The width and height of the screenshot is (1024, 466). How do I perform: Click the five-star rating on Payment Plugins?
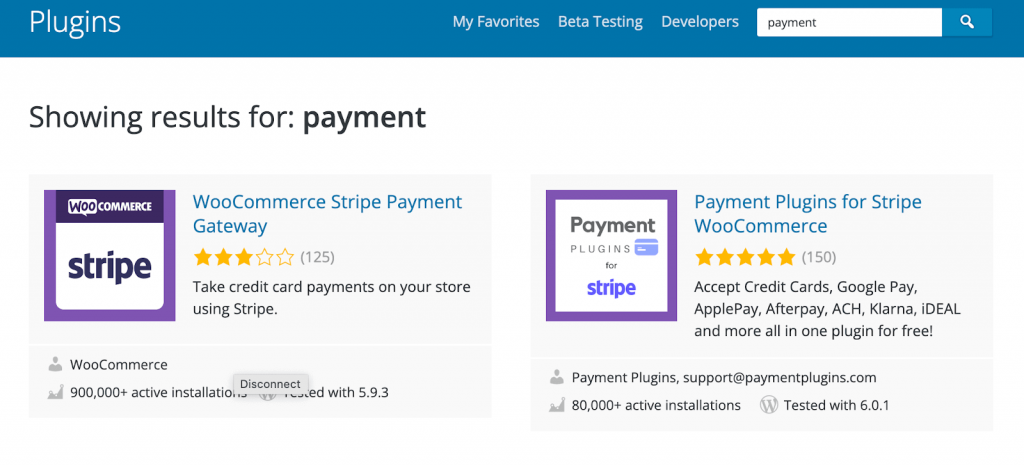pos(745,257)
